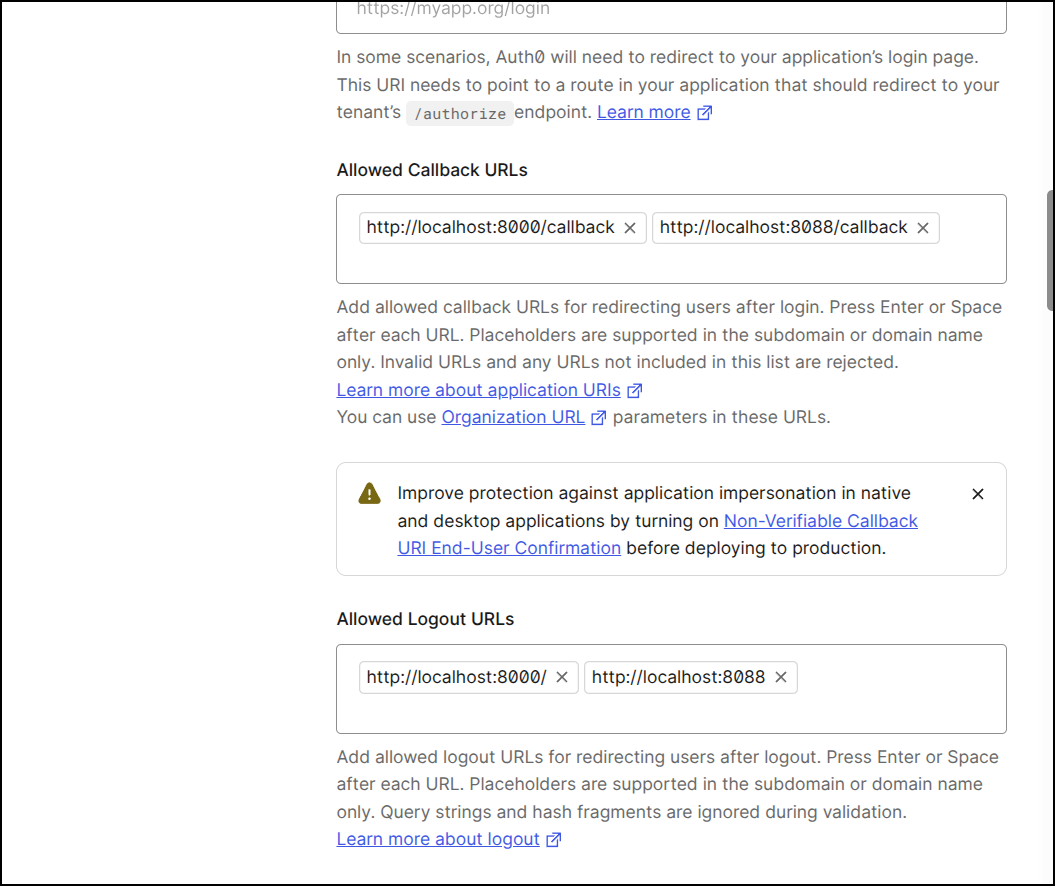1055x886 pixels.
Task: Focus the Allowed Logout URLs input box
Action: pos(671,689)
